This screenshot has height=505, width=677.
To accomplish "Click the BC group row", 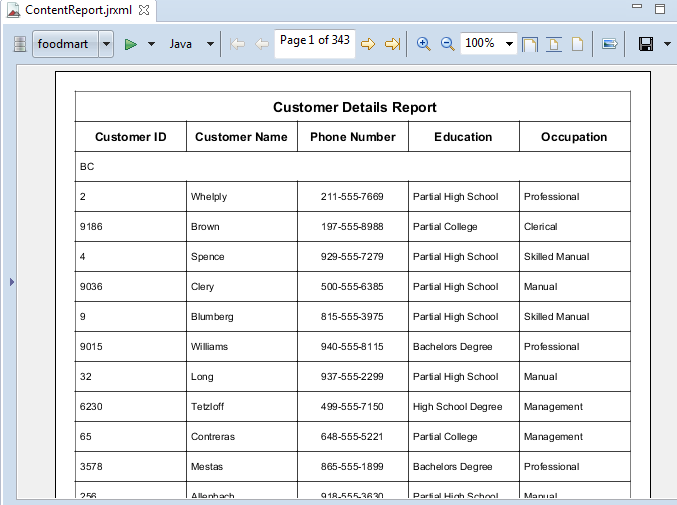I will 353,167.
